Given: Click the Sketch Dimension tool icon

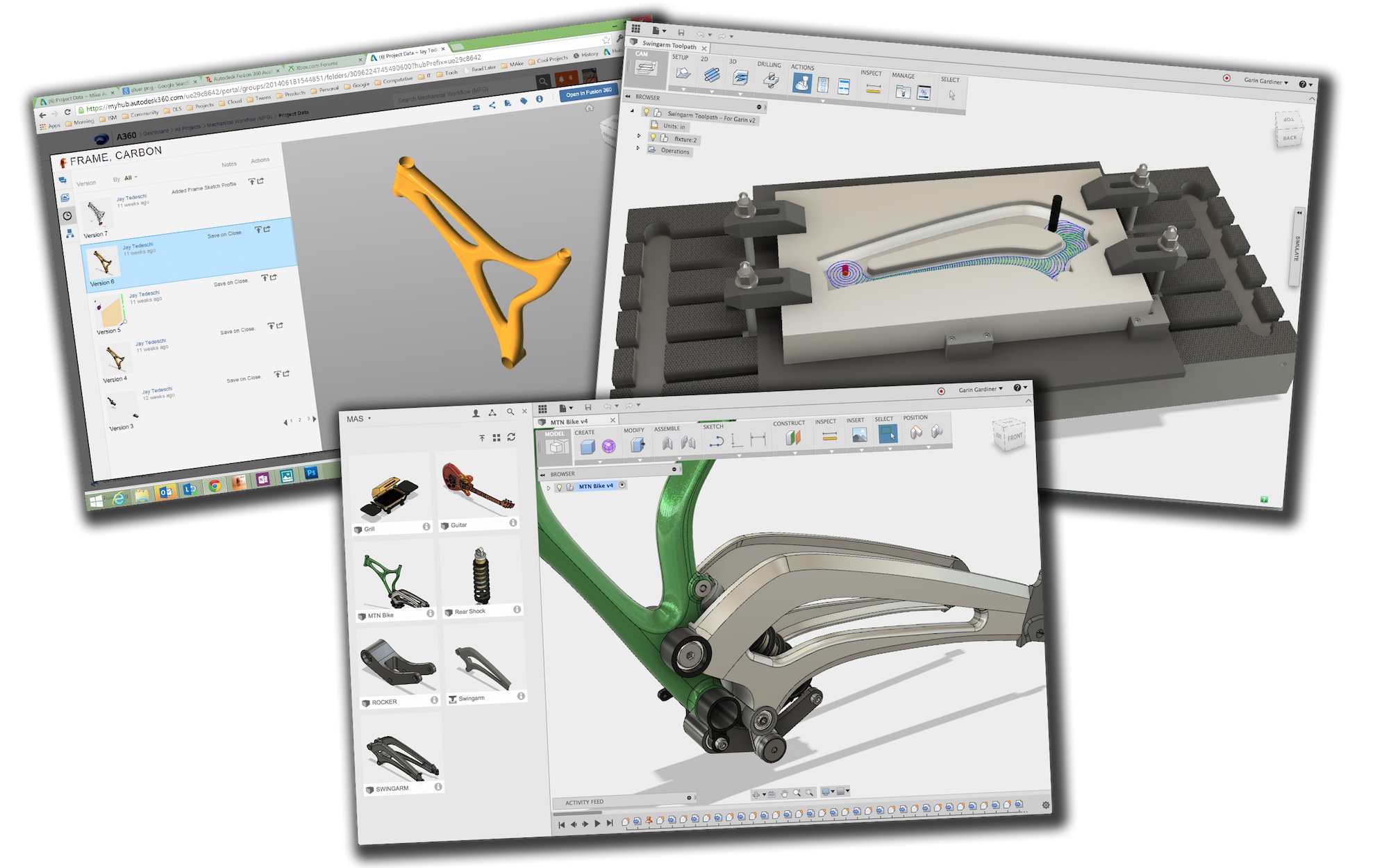Looking at the screenshot, I should click(x=758, y=439).
